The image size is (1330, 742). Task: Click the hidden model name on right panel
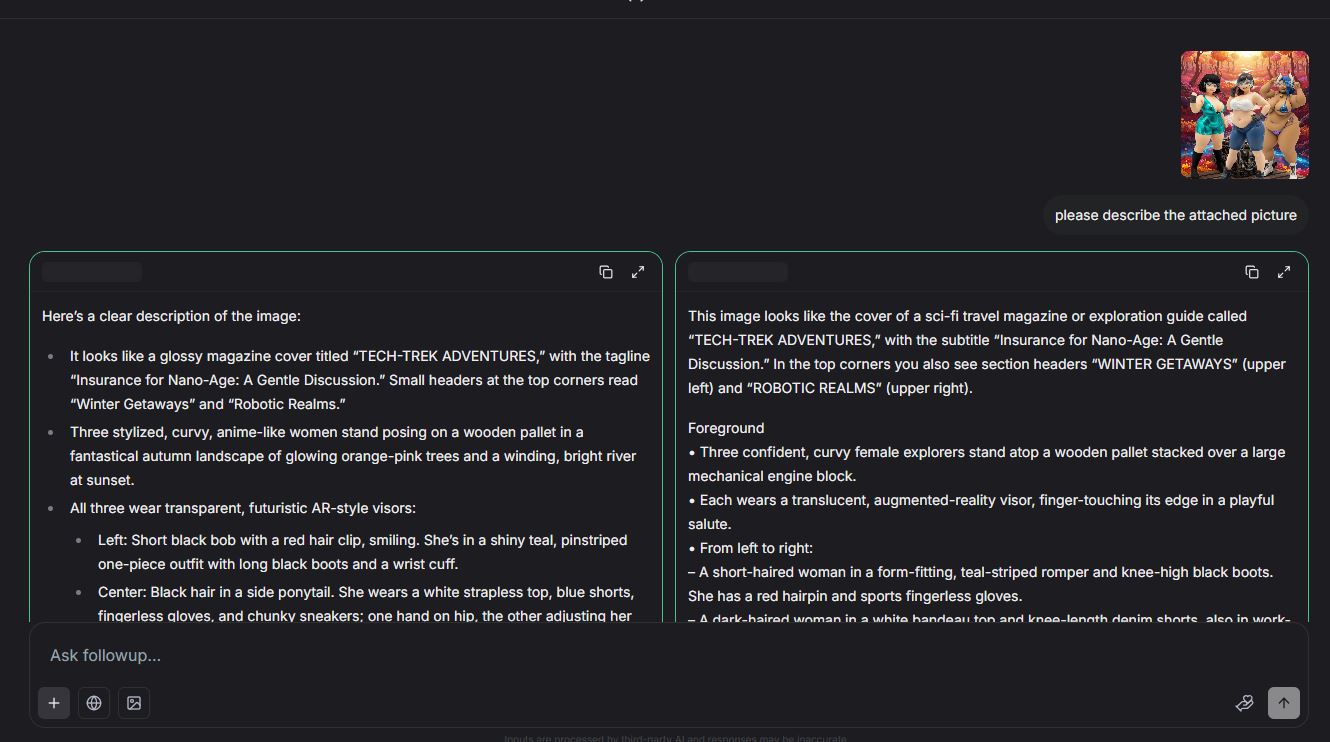(738, 272)
